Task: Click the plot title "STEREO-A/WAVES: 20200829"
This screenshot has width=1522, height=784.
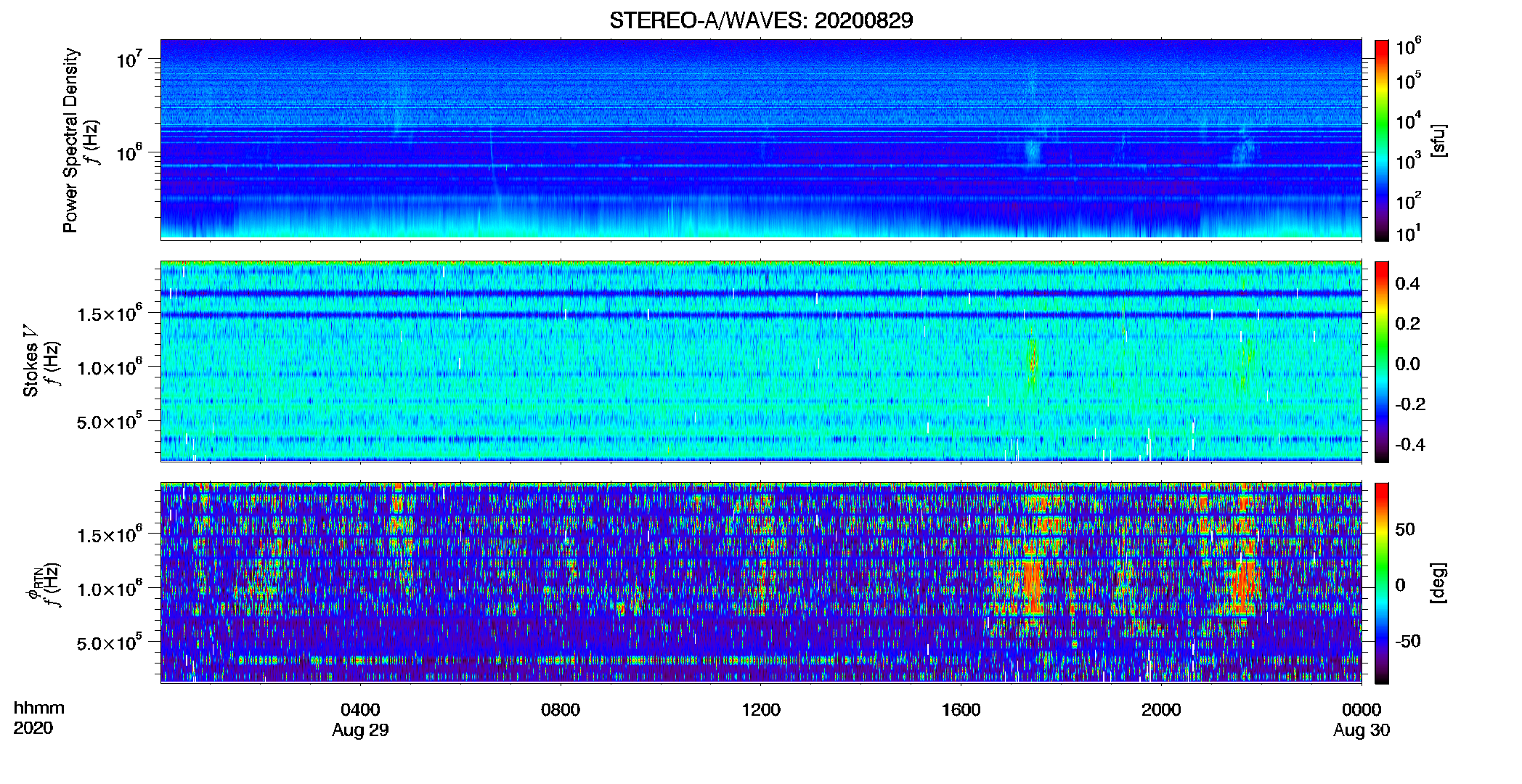Action: pos(761,20)
